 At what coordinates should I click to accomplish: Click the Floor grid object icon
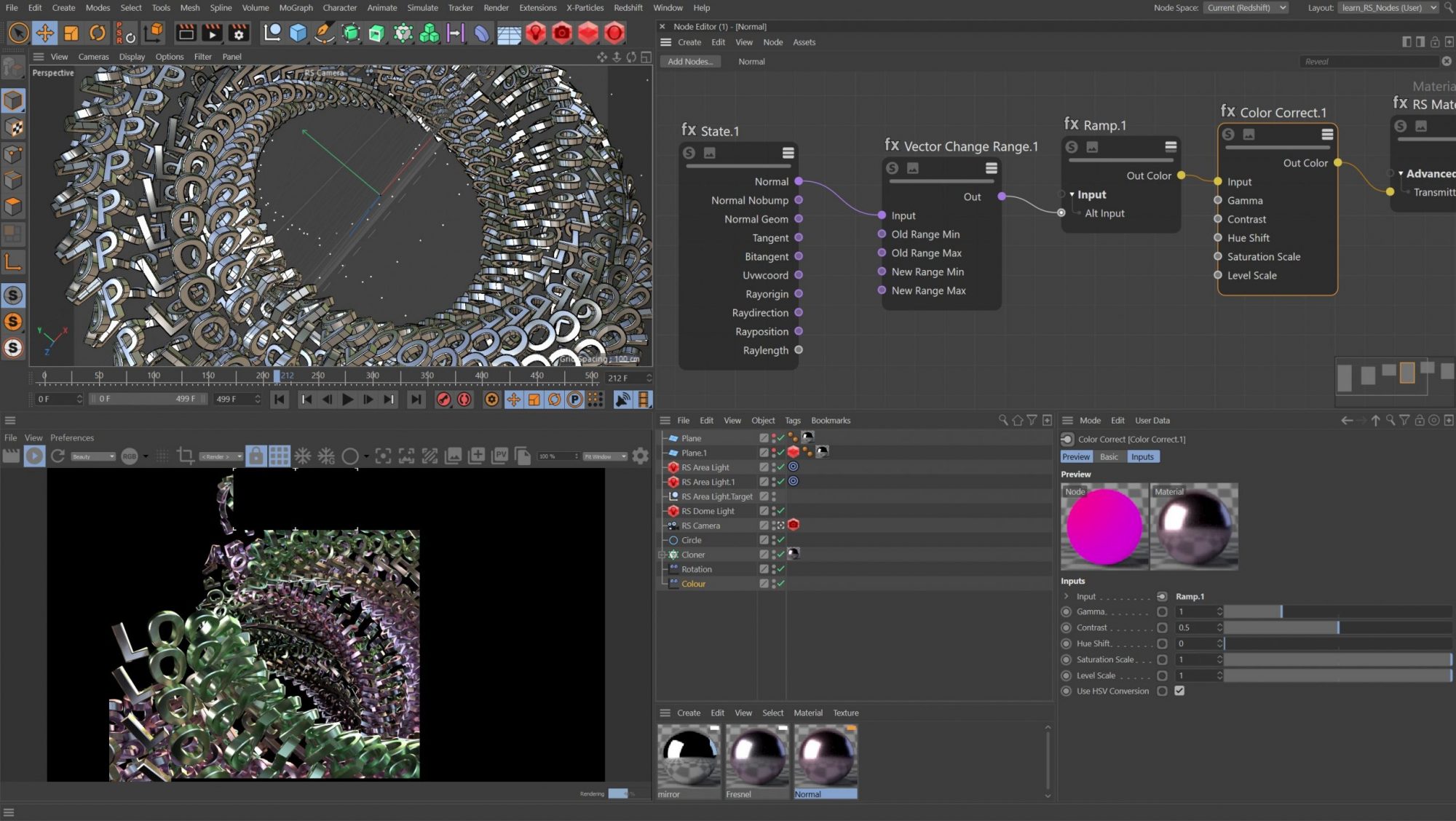509,33
